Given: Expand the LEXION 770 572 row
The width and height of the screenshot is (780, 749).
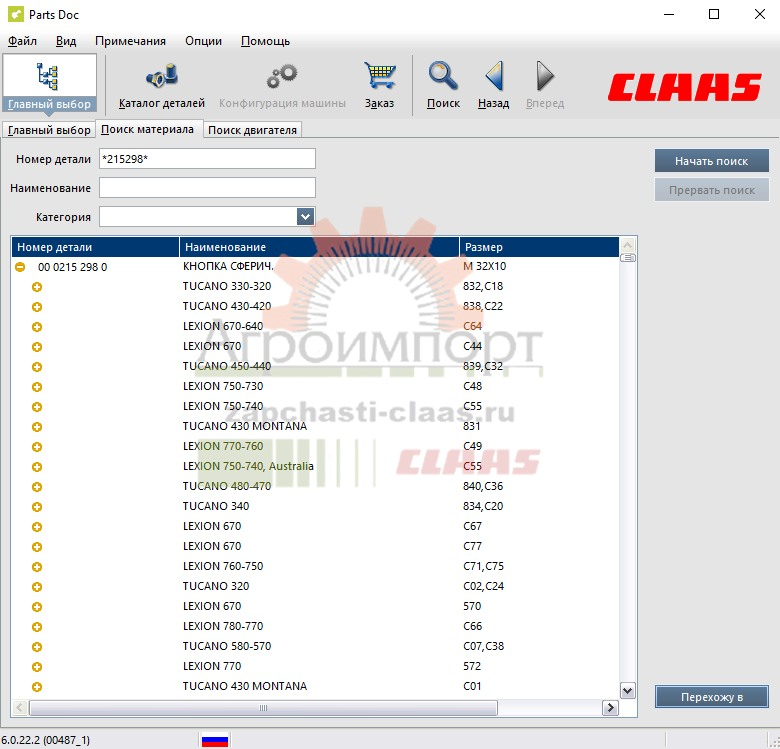Looking at the screenshot, I should click(37, 667).
